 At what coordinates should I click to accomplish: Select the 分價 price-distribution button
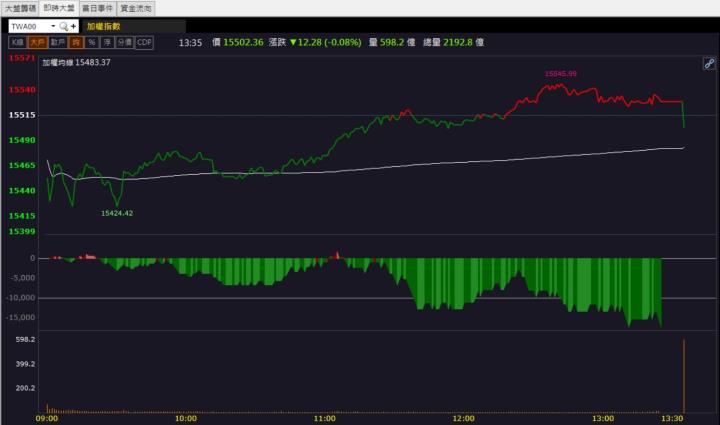124,43
